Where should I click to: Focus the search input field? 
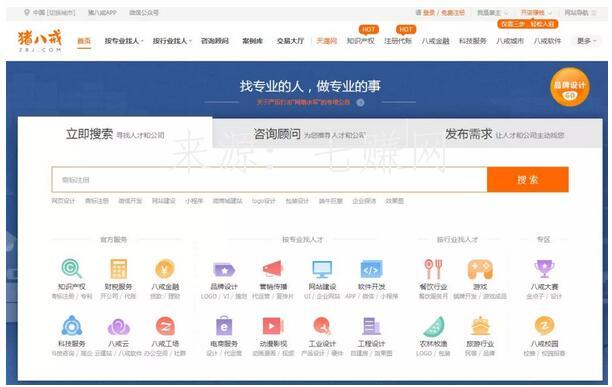(269, 179)
